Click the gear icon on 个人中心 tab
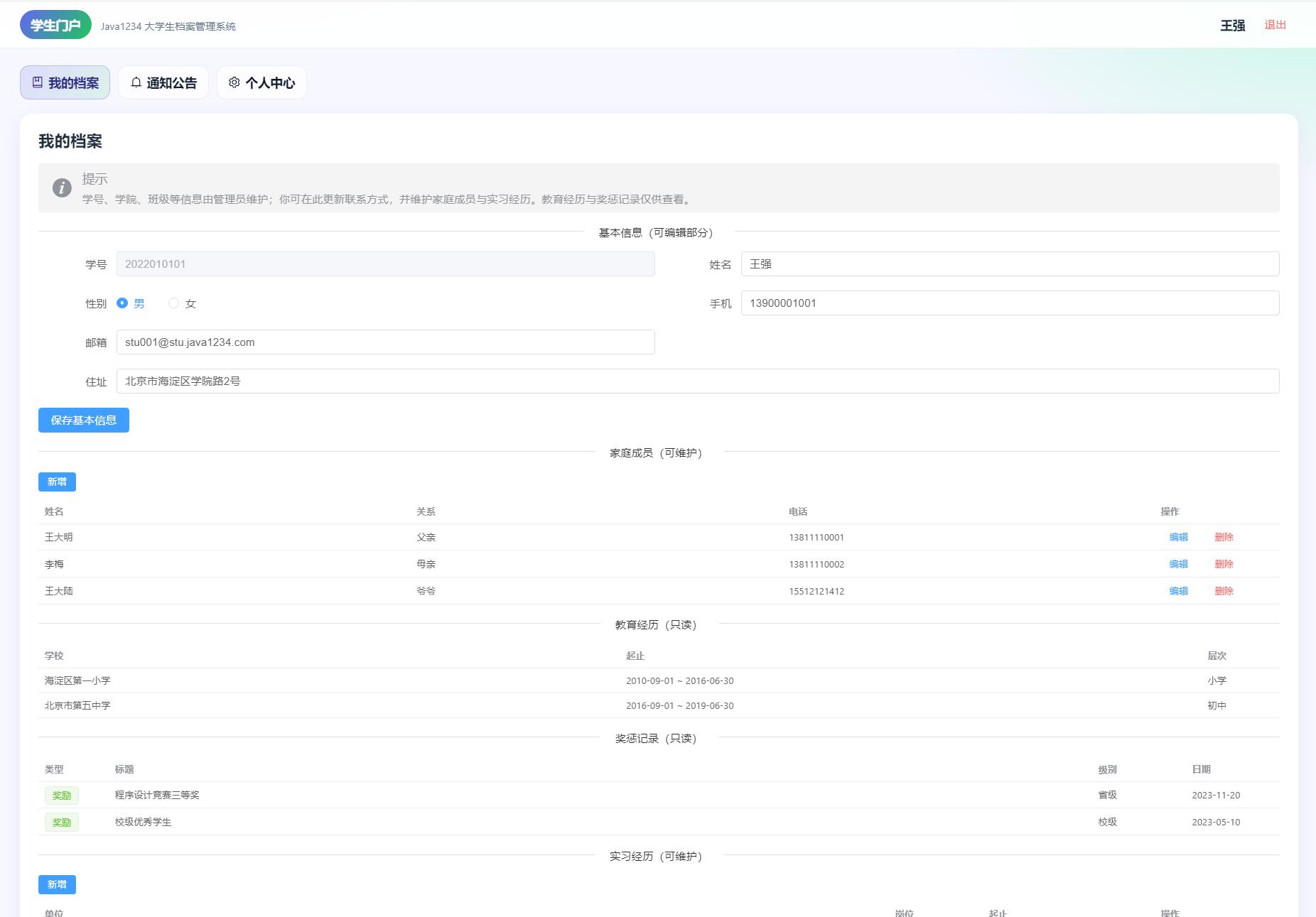This screenshot has width=1316, height=917. [234, 82]
